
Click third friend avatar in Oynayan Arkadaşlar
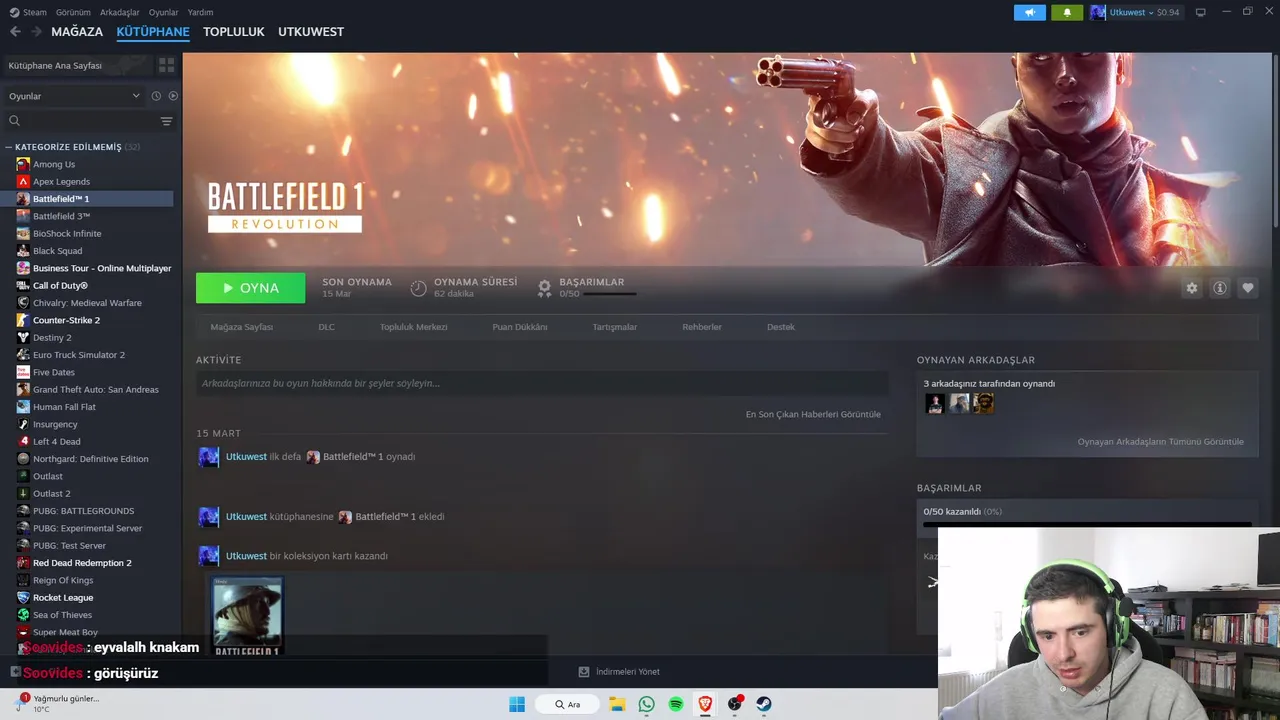tap(983, 403)
